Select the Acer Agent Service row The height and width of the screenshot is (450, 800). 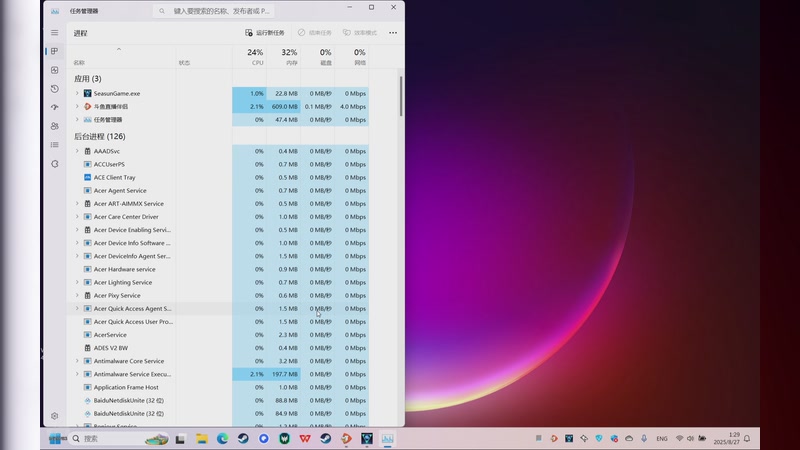[x=218, y=190]
